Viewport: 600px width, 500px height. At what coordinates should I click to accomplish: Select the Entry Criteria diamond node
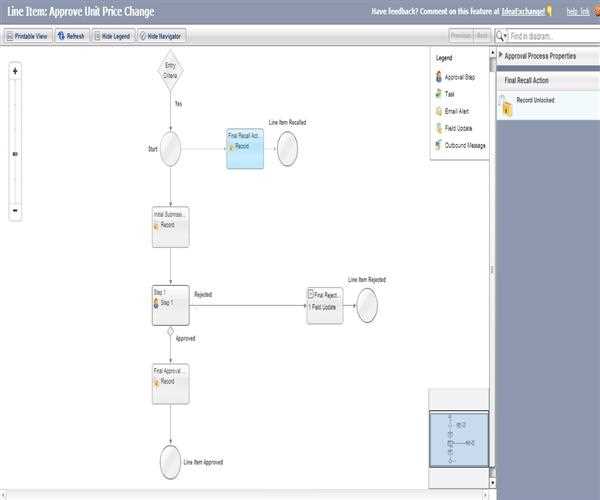pyautogui.click(x=170, y=70)
